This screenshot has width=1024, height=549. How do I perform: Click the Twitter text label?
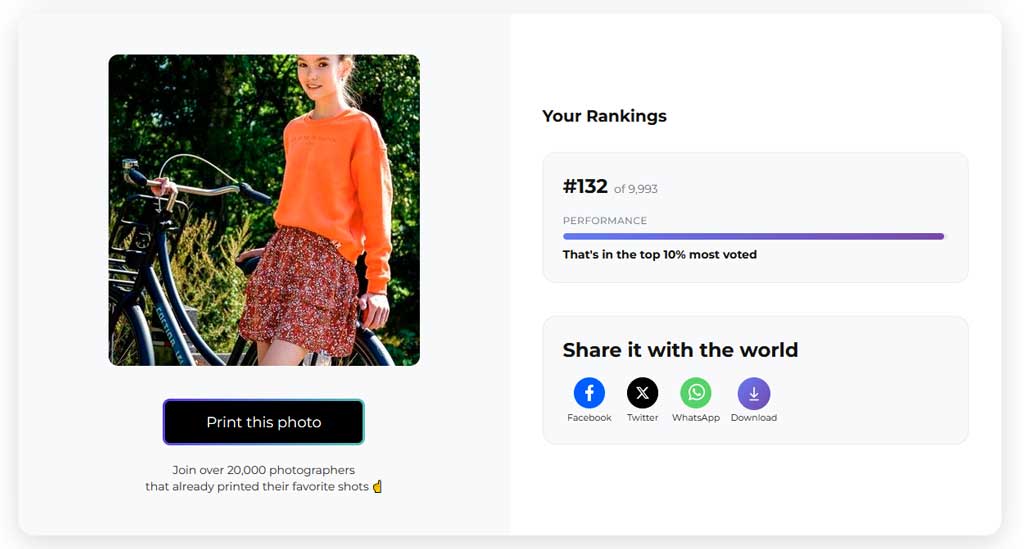[x=643, y=418]
